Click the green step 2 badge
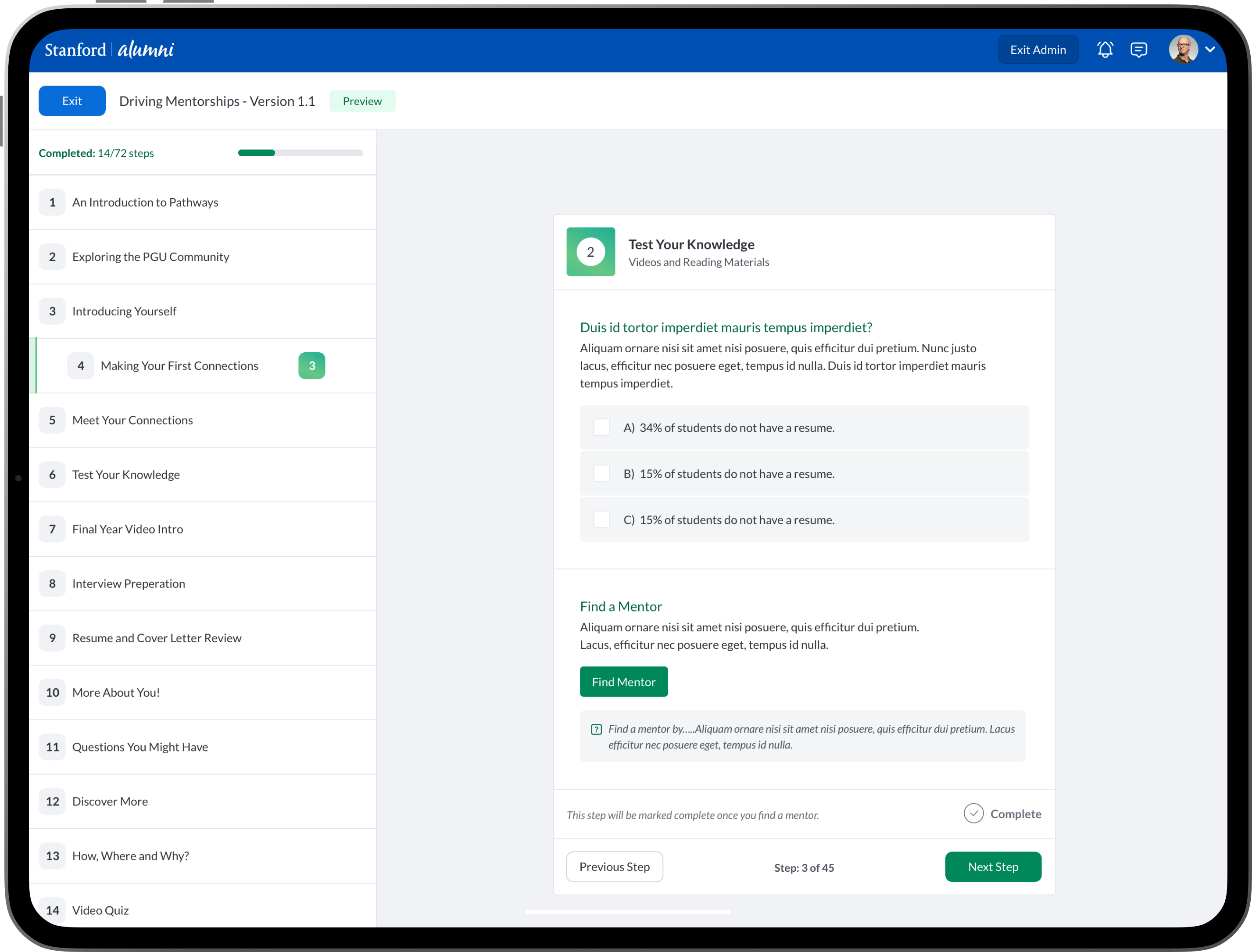 (590, 252)
